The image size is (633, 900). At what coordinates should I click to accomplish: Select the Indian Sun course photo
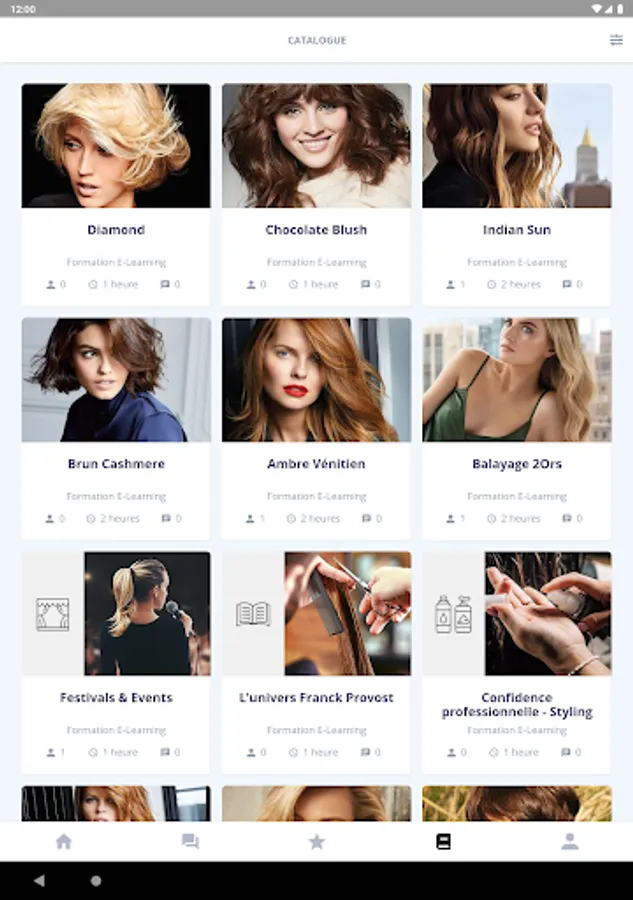517,146
